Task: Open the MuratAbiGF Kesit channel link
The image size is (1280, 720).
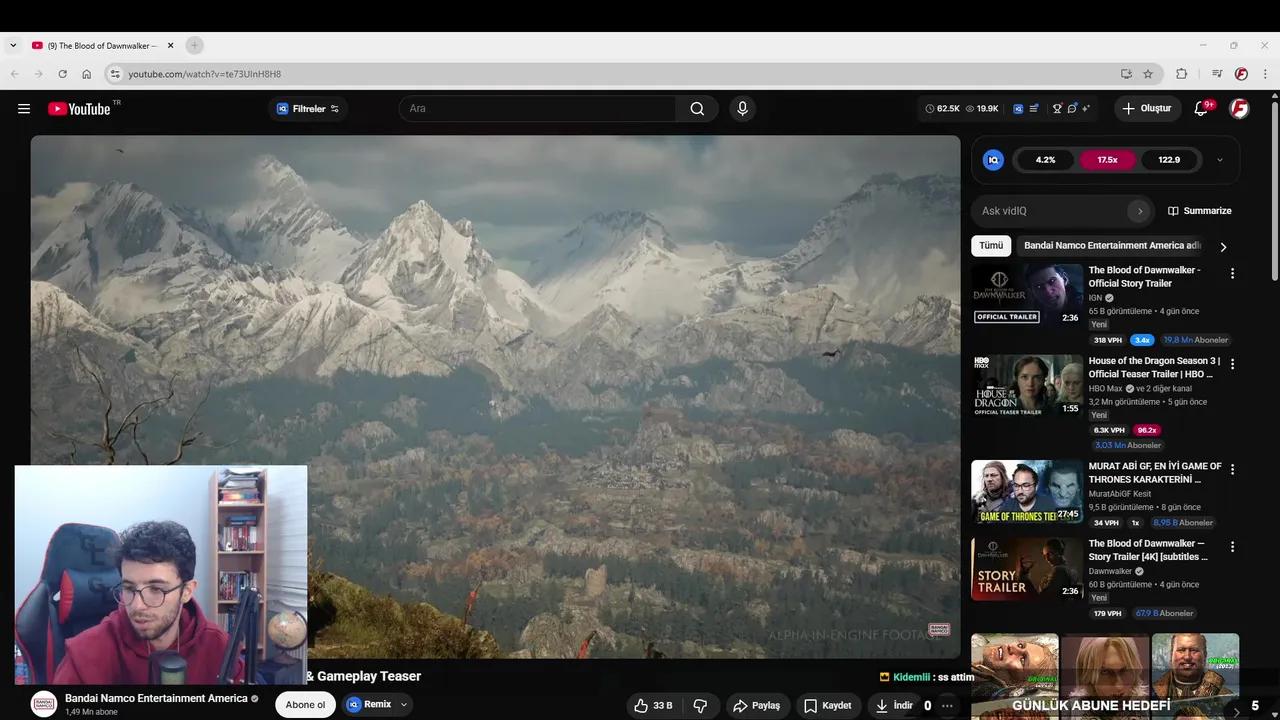Action: coord(1120,494)
